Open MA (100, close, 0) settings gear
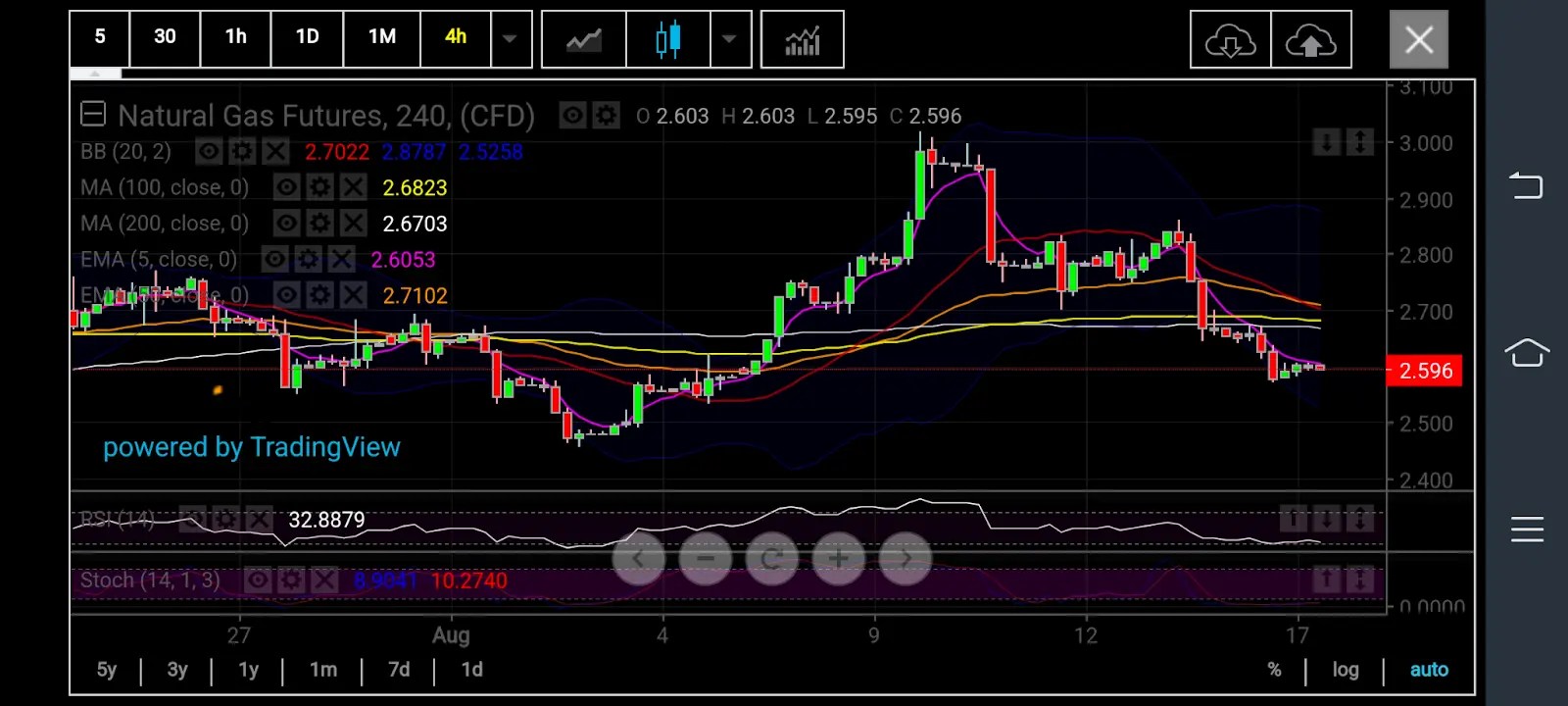Screen dimensions: 1568x706 pyautogui.click(x=319, y=187)
